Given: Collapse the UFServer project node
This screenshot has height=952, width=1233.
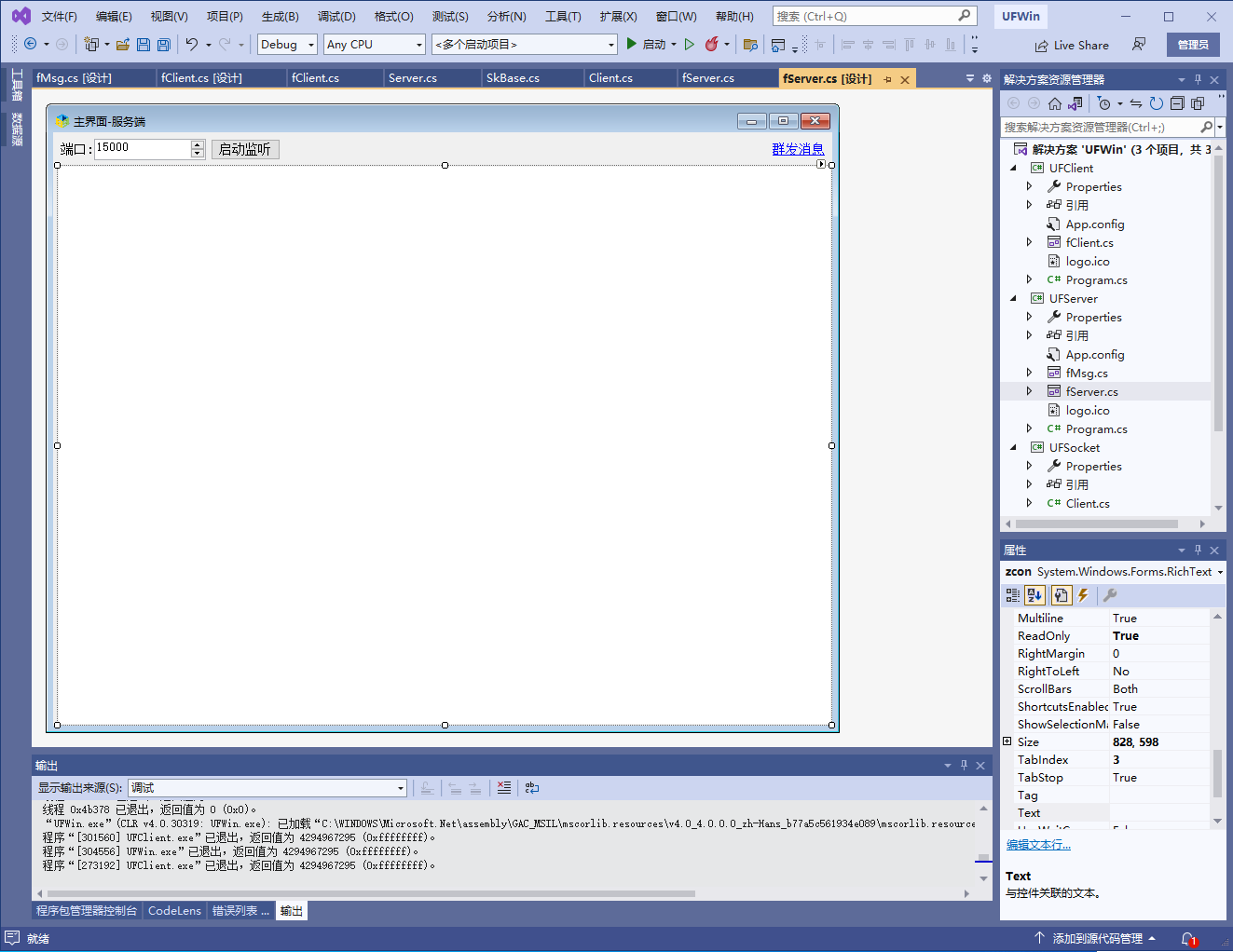Looking at the screenshot, I should [x=1014, y=299].
